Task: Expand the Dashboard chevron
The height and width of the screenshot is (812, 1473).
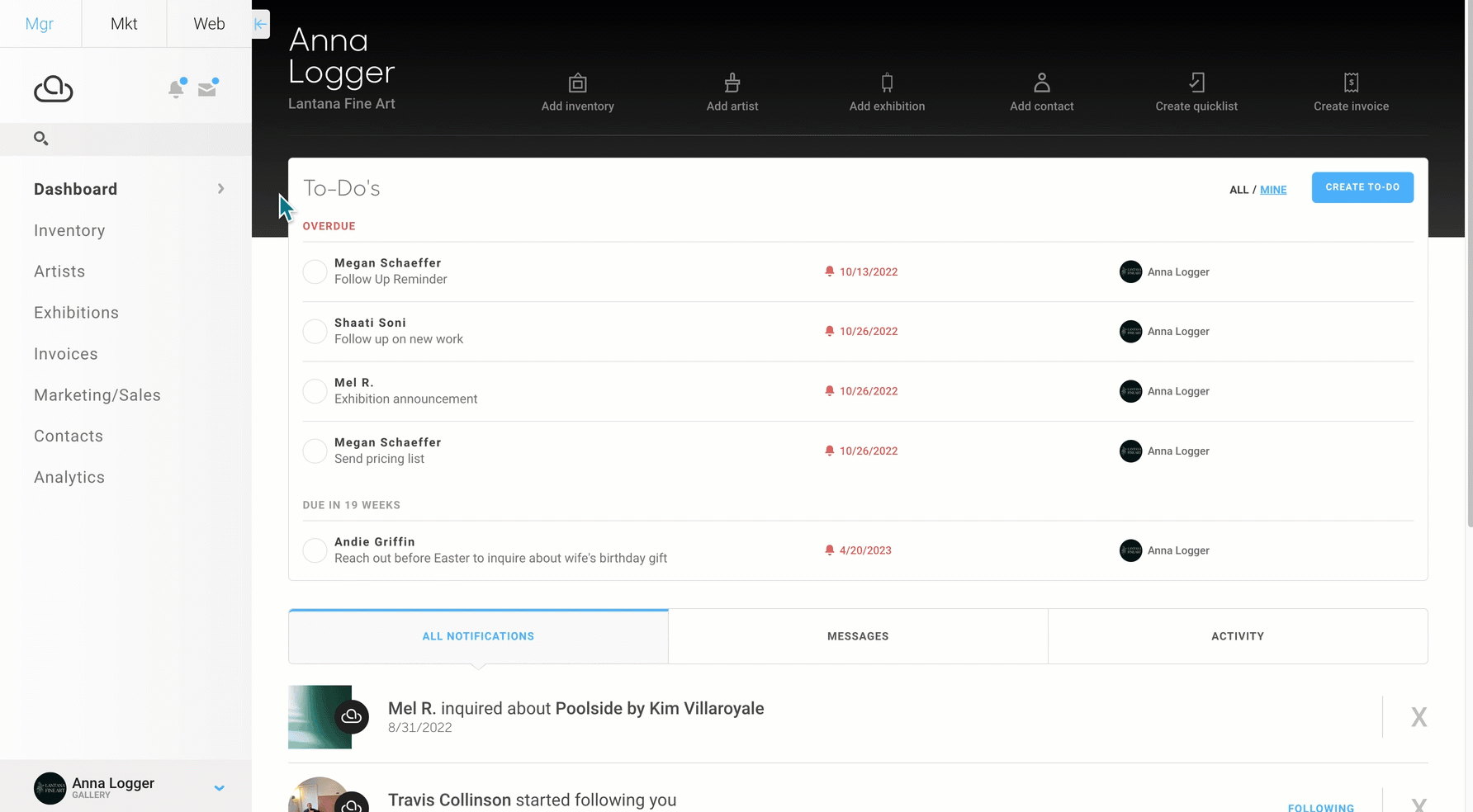Action: 220,189
